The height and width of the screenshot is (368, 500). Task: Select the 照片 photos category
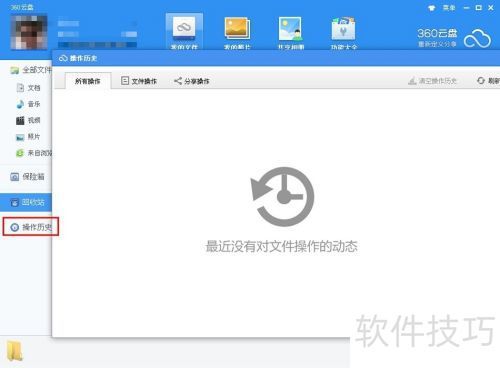tap(28, 137)
